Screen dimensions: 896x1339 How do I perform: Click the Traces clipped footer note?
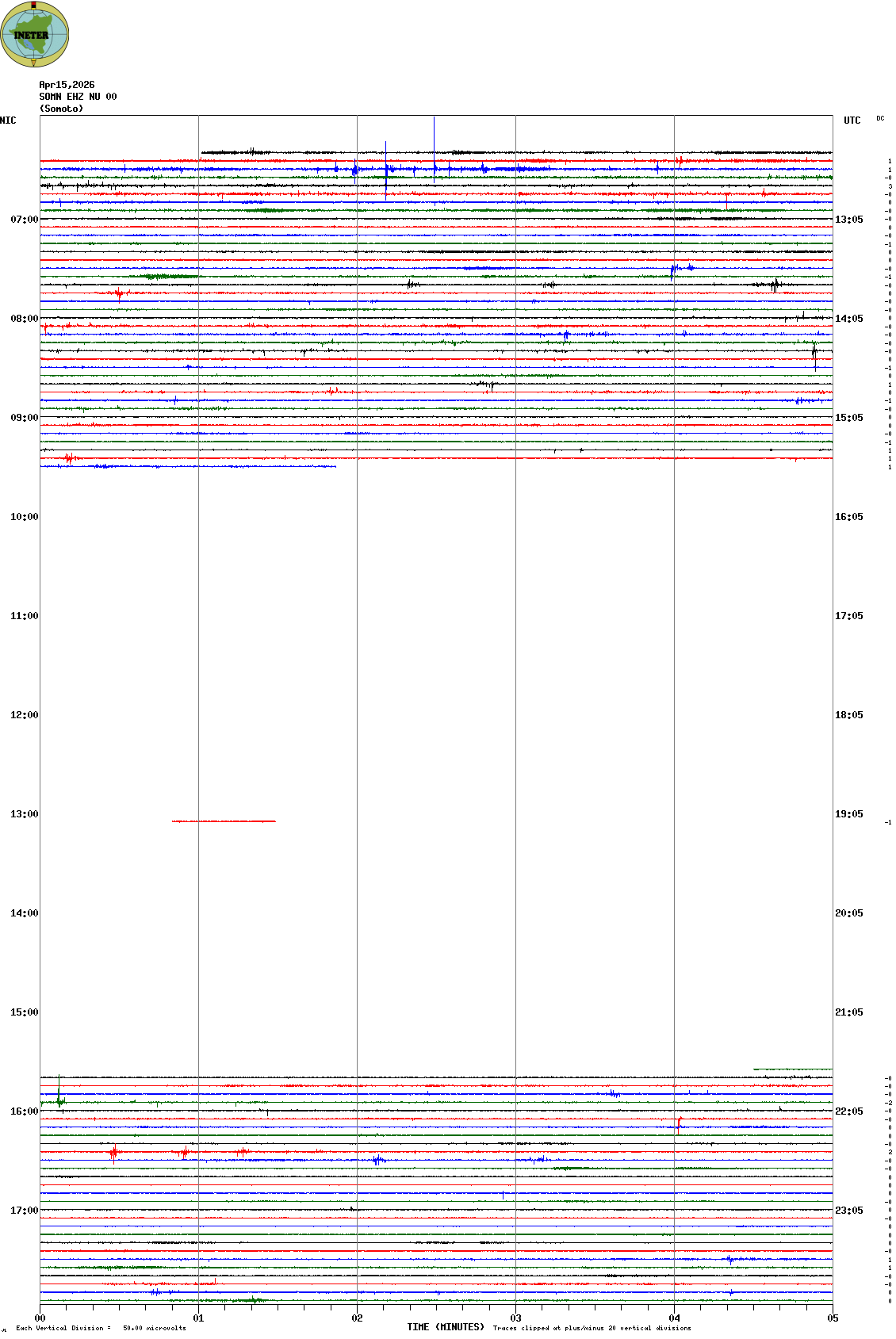click(x=592, y=1328)
